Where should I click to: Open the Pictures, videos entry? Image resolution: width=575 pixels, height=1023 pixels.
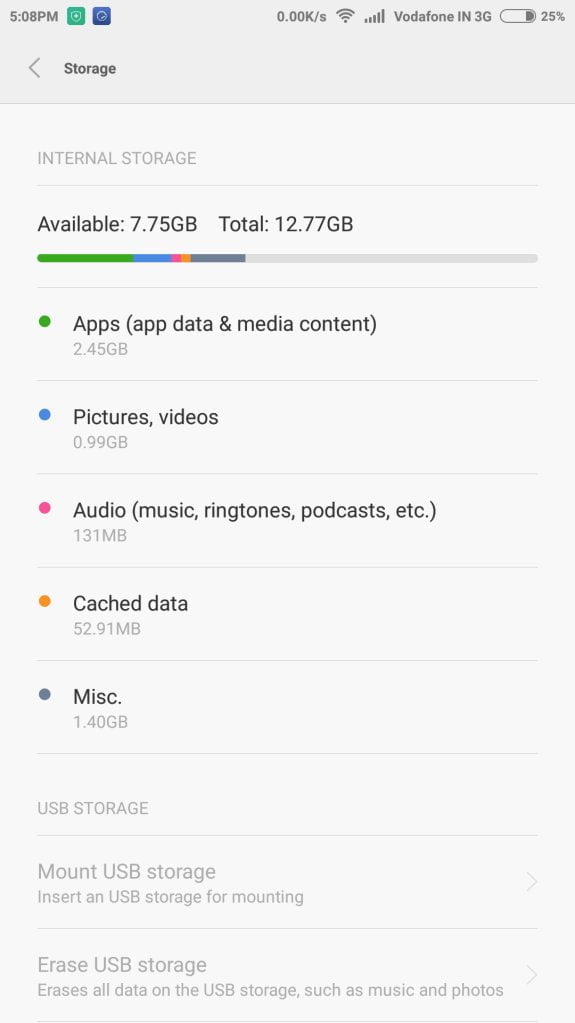click(287, 427)
